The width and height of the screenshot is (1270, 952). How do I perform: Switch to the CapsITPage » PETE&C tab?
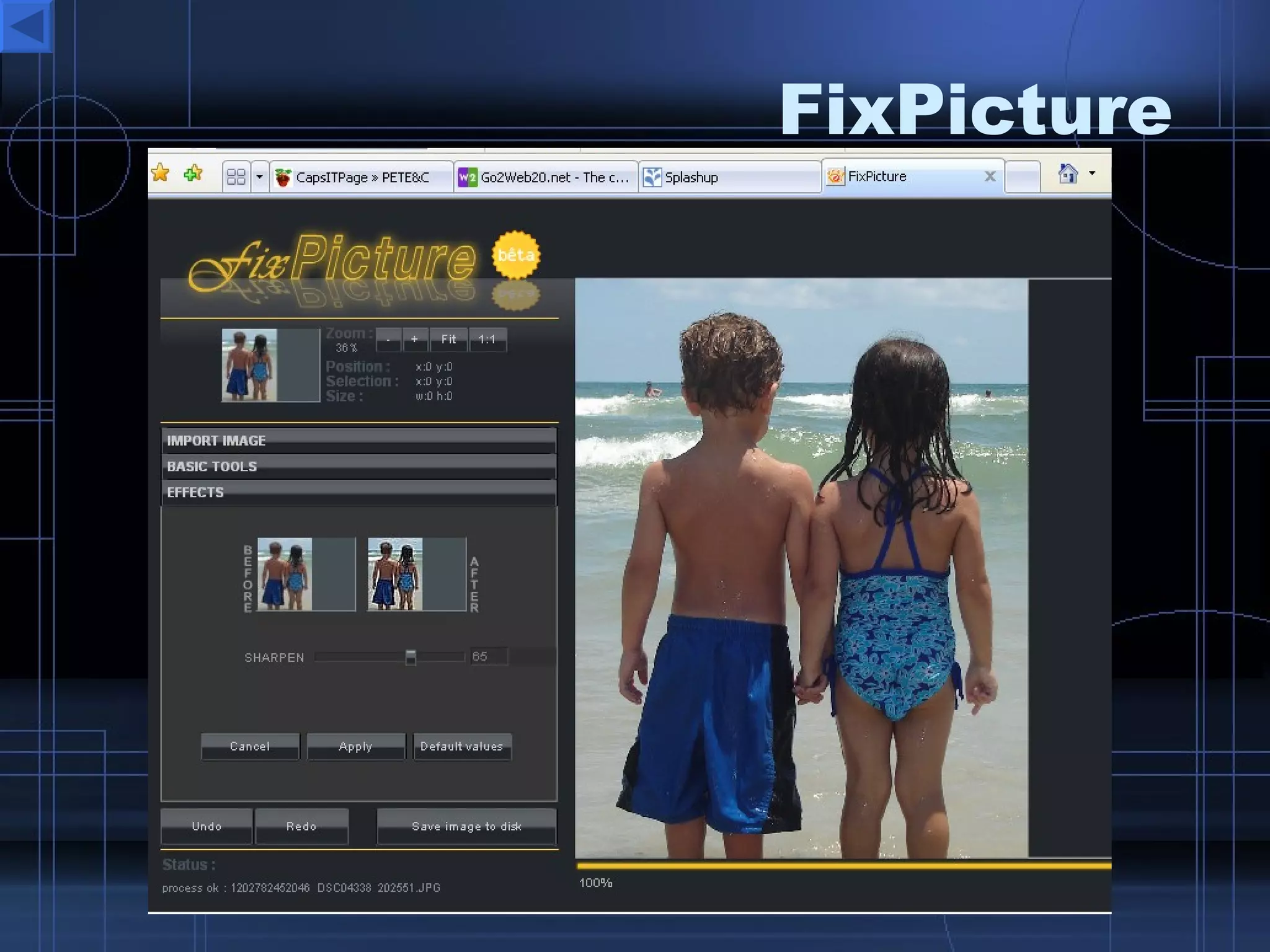click(361, 177)
